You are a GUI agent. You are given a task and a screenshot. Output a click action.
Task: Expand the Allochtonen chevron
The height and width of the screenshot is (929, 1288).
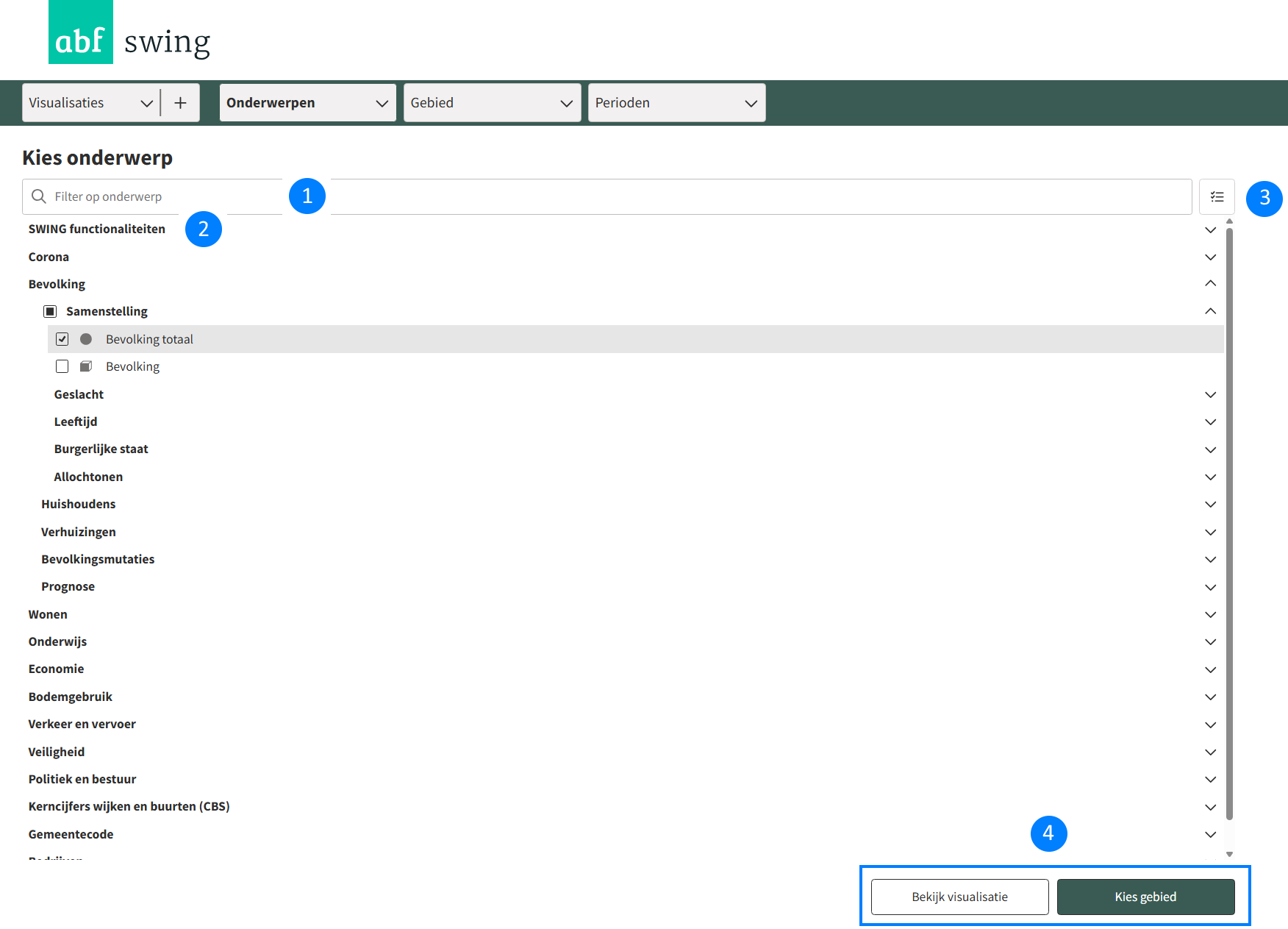[x=1210, y=477]
